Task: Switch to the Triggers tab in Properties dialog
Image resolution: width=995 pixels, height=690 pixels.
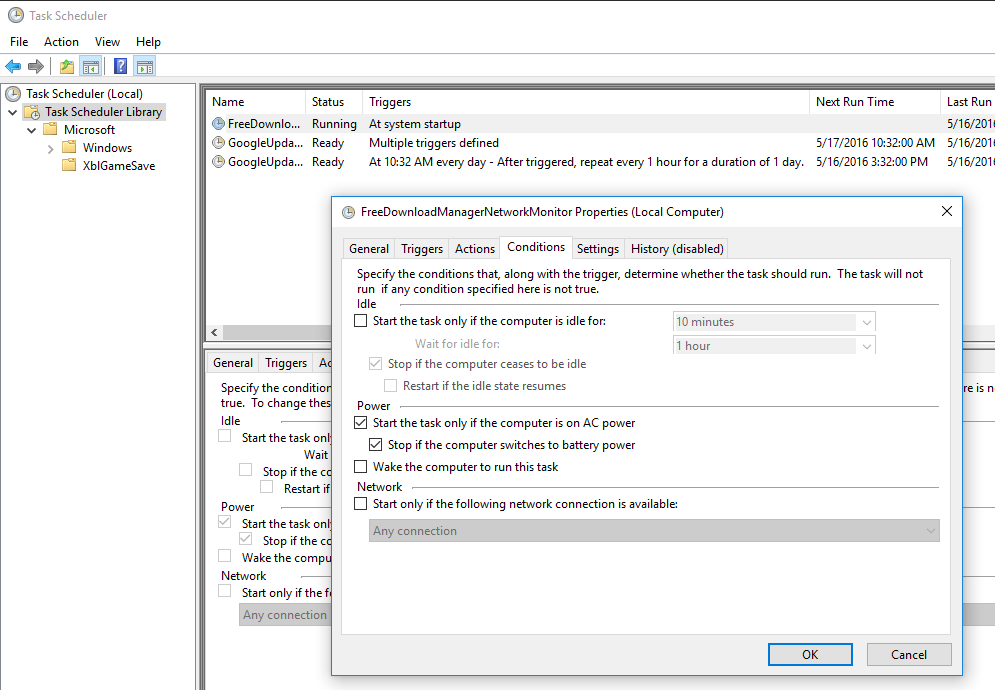Action: point(422,249)
